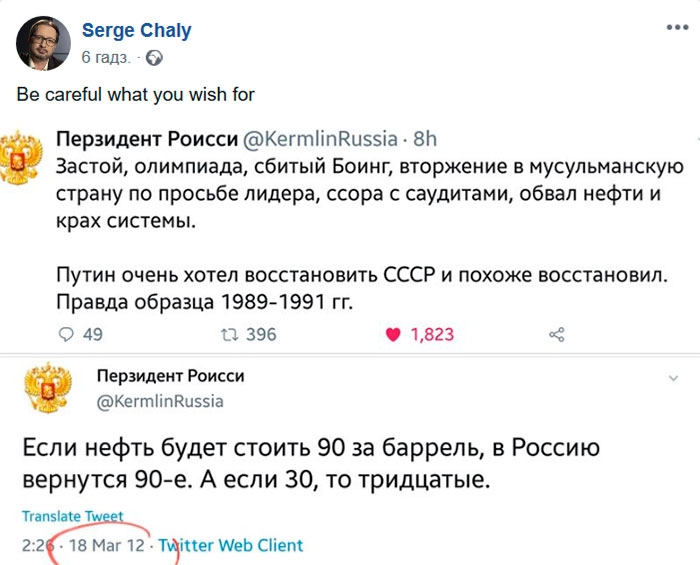Click the tweet share icon
This screenshot has width=700, height=565.
[557, 334]
